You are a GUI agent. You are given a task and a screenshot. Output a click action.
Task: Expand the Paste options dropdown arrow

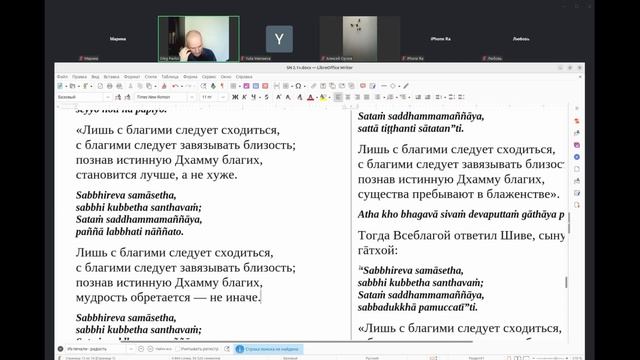tap(156, 86)
